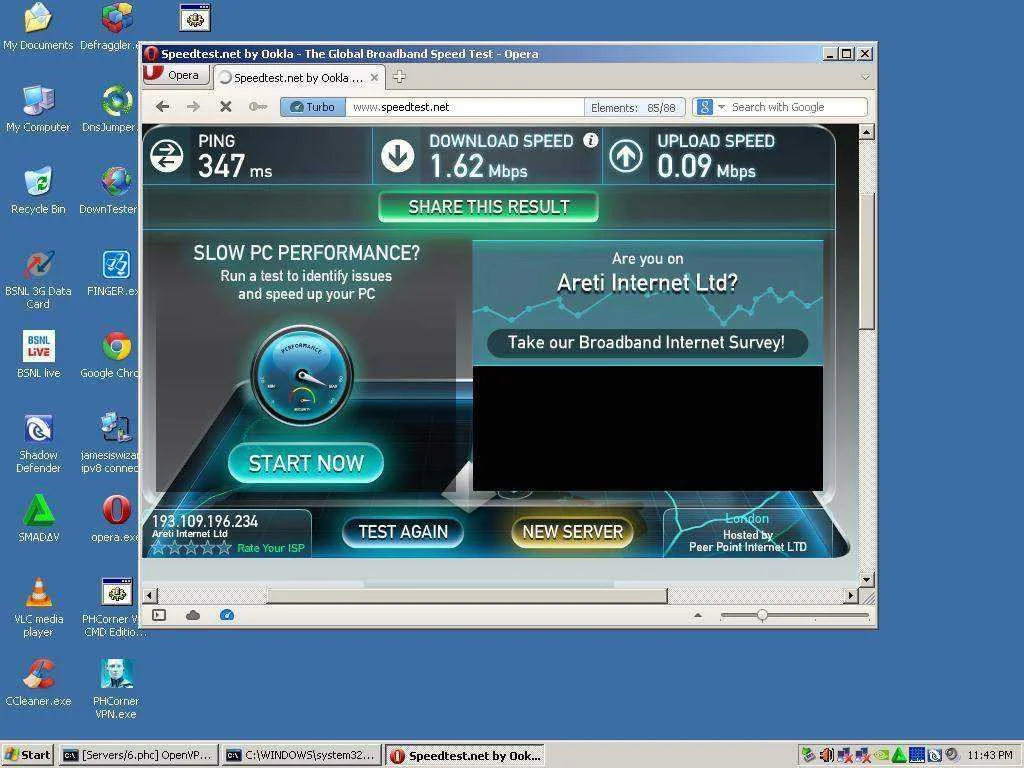The width and height of the screenshot is (1024, 768).
Task: Open PHCorner VPN.exe desktop icon
Action: click(116, 689)
